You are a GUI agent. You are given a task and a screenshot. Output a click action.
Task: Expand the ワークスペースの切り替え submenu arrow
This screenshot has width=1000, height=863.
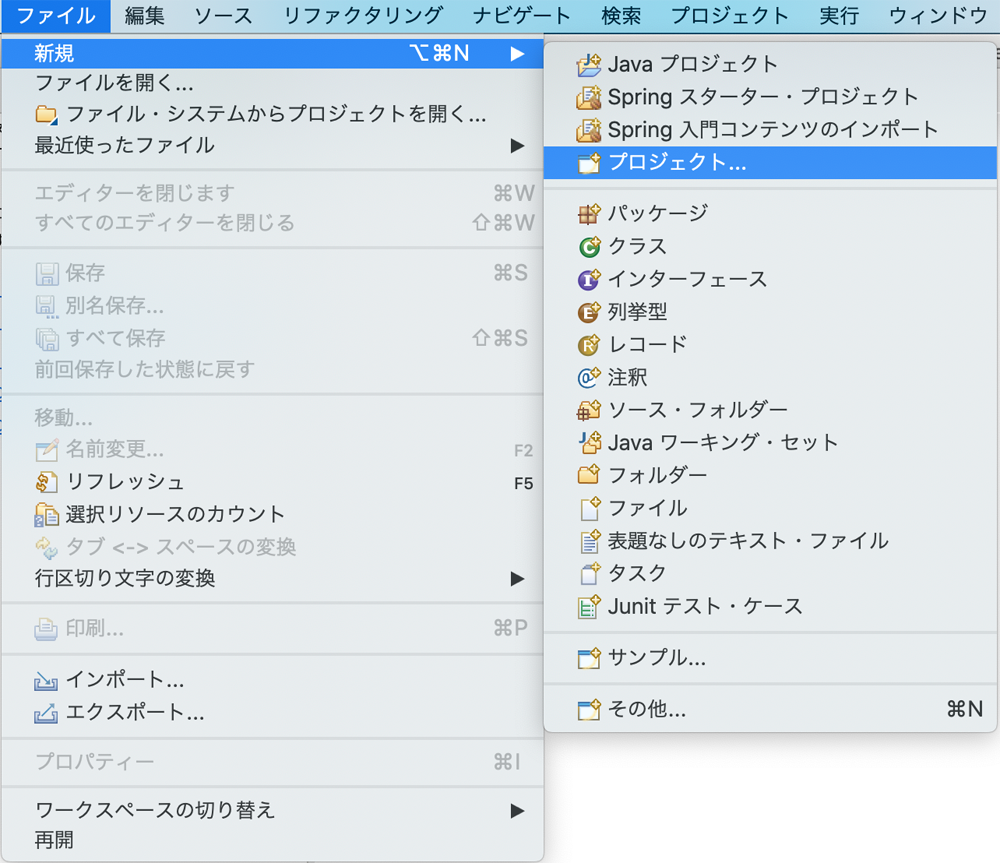[x=517, y=811]
